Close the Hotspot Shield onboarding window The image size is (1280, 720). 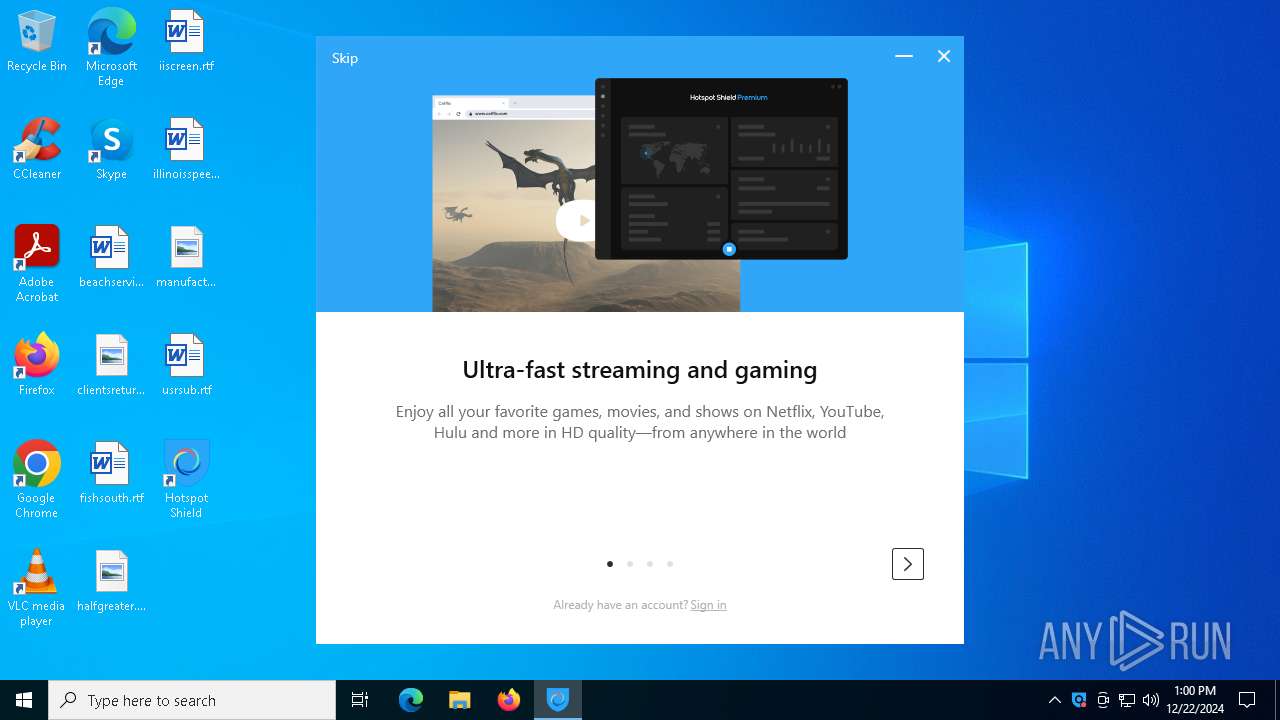click(x=944, y=57)
